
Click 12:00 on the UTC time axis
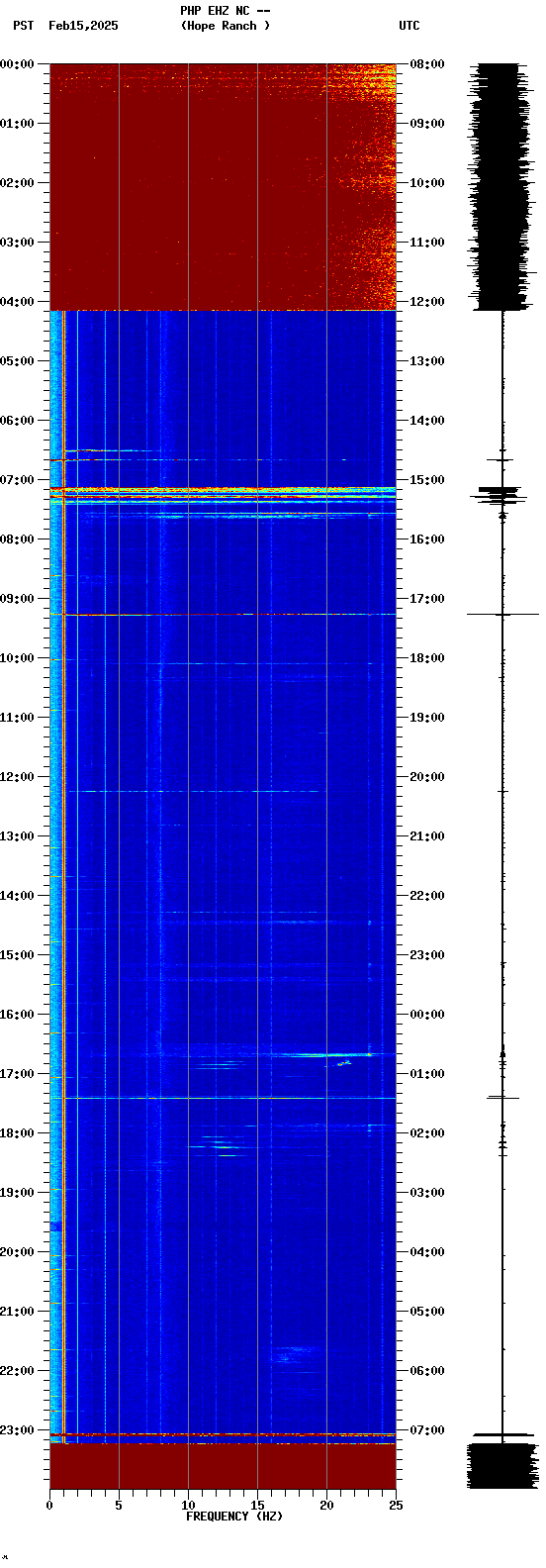427,301
